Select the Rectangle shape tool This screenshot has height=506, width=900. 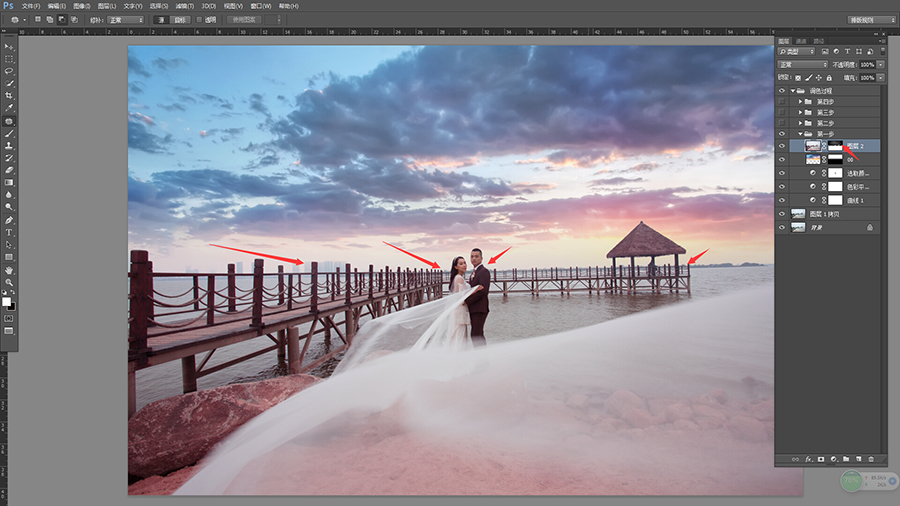(9, 257)
